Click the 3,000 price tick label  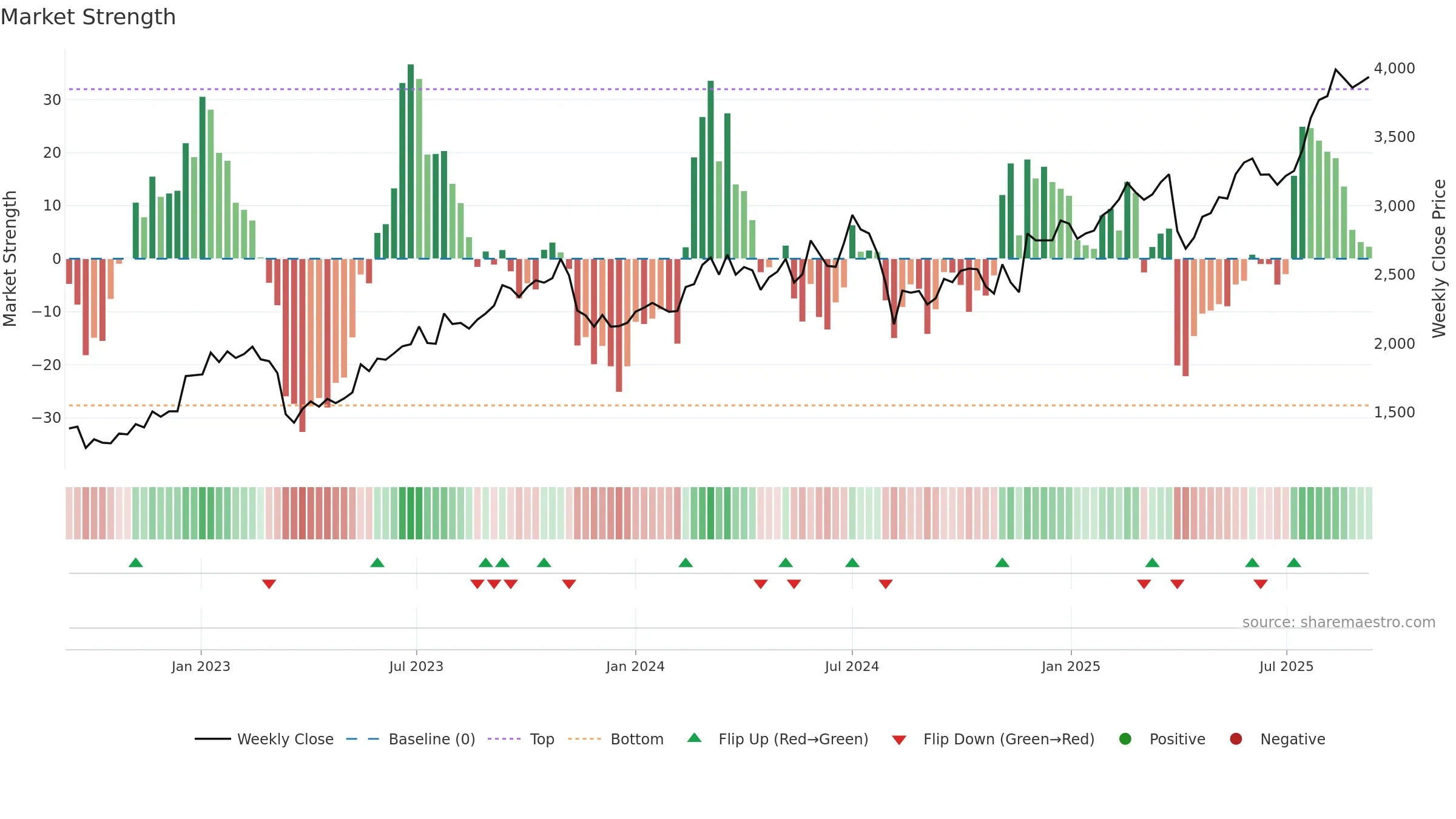click(x=1394, y=206)
